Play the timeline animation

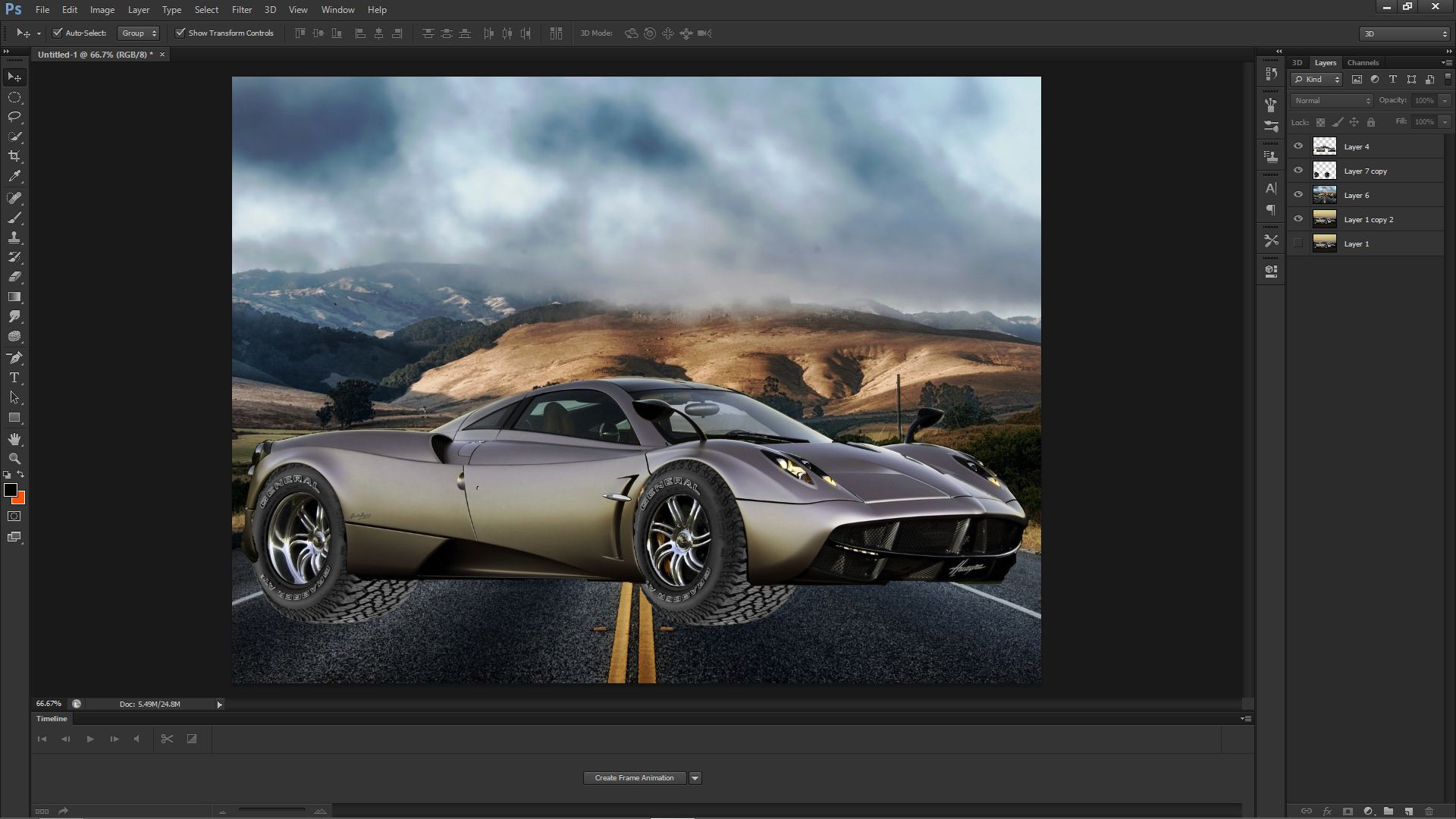click(x=90, y=739)
